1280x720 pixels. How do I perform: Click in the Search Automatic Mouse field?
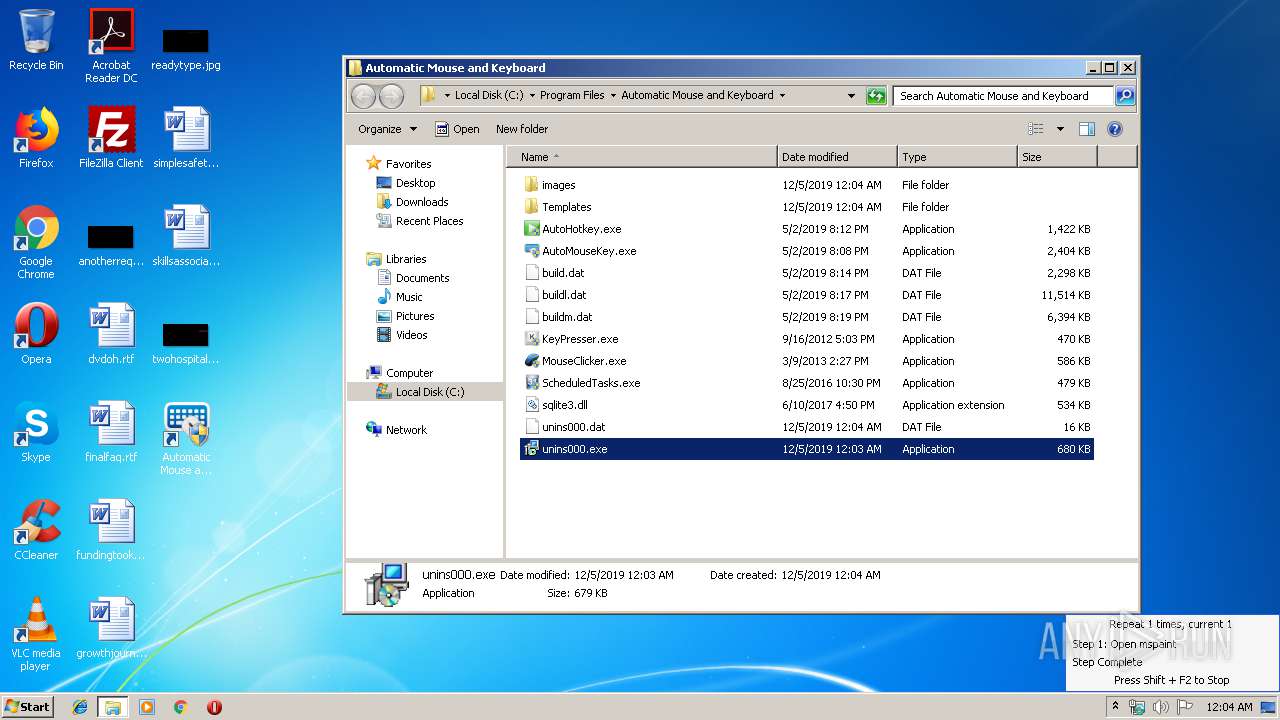[1003, 96]
